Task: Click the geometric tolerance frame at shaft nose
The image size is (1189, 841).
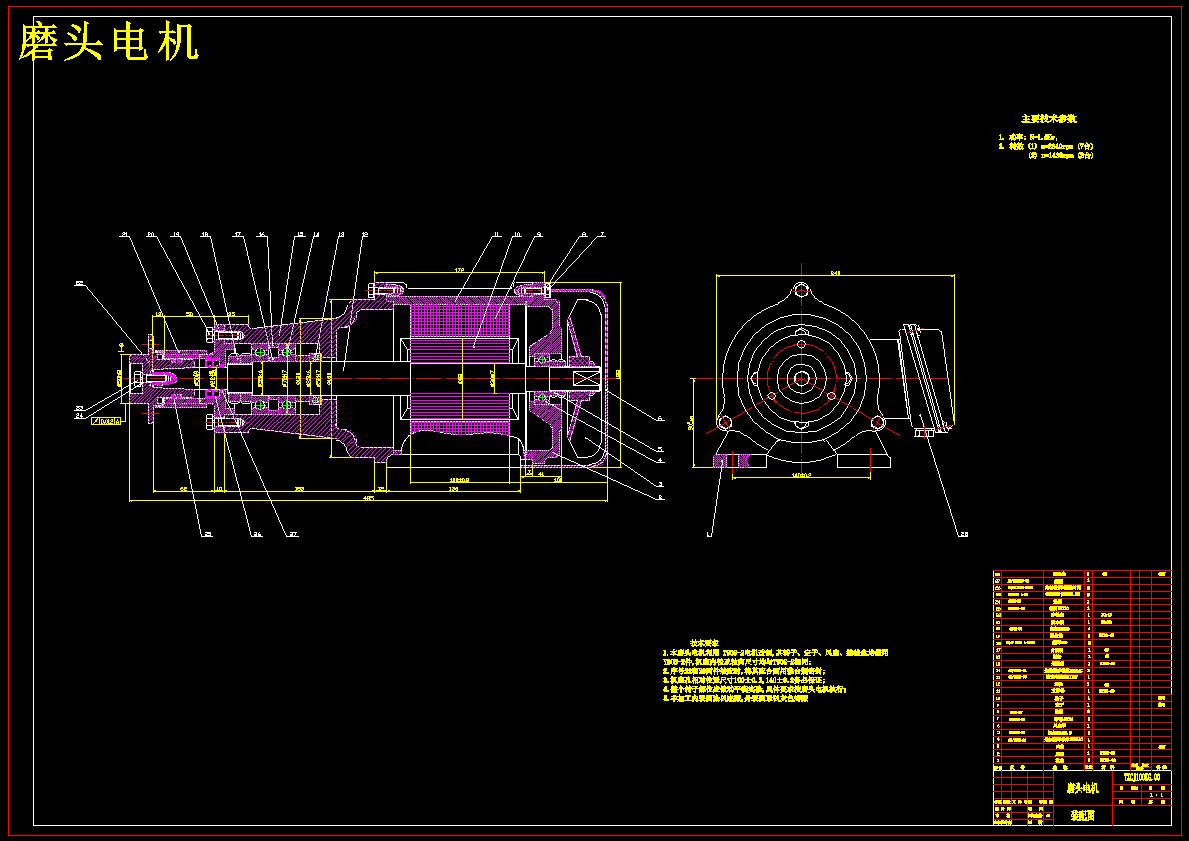Action: point(105,420)
